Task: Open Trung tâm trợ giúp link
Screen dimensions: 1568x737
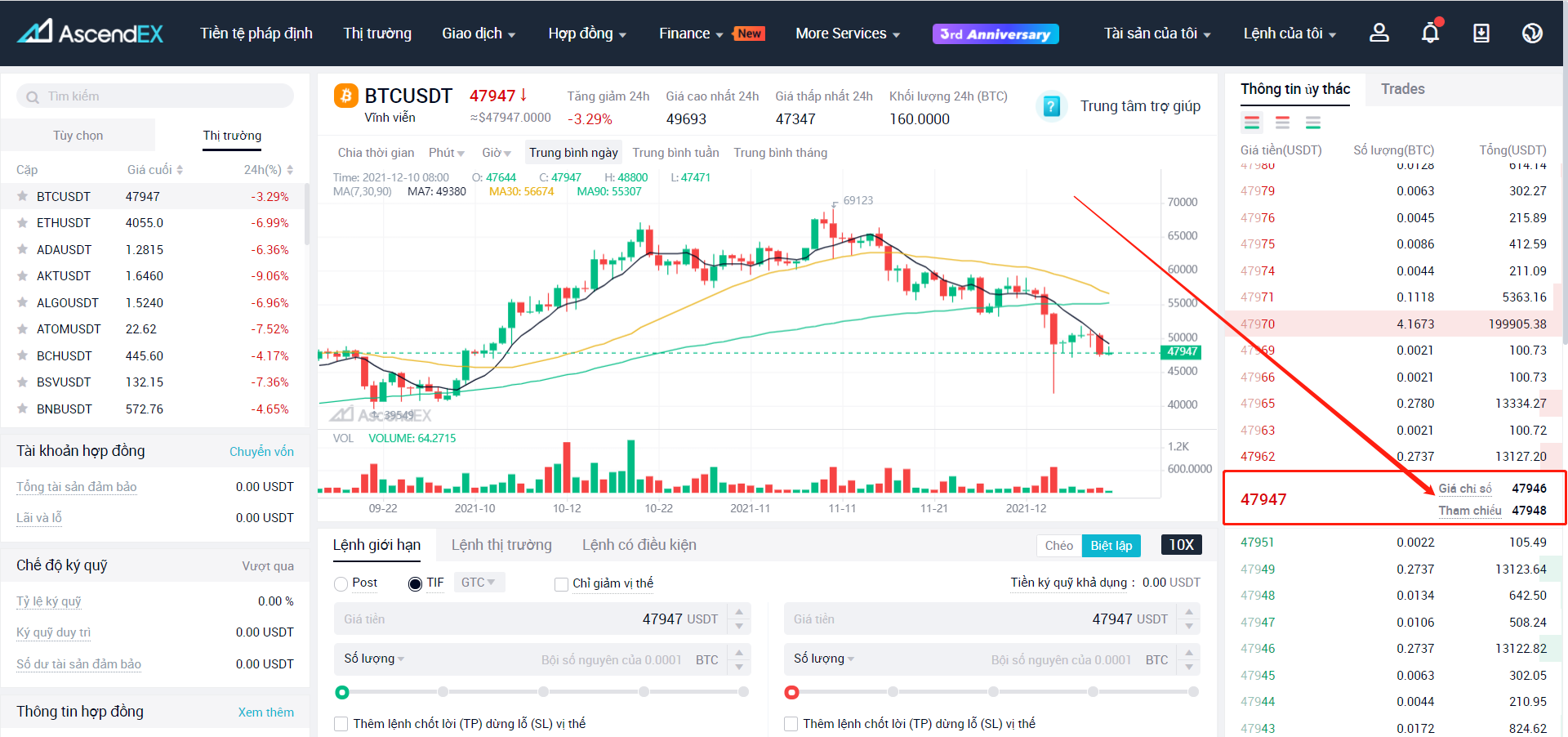Action: [x=1140, y=106]
